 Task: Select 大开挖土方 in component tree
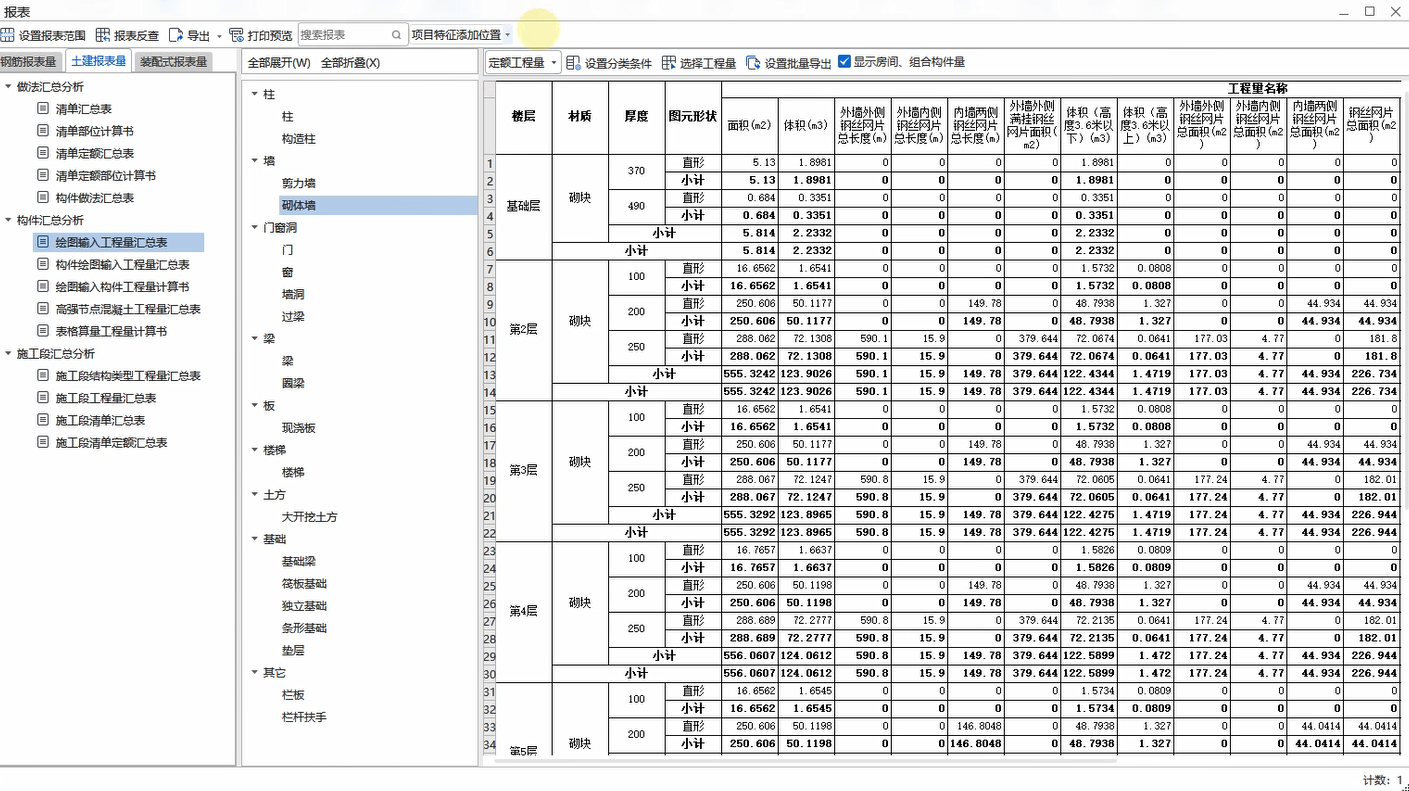(x=310, y=517)
